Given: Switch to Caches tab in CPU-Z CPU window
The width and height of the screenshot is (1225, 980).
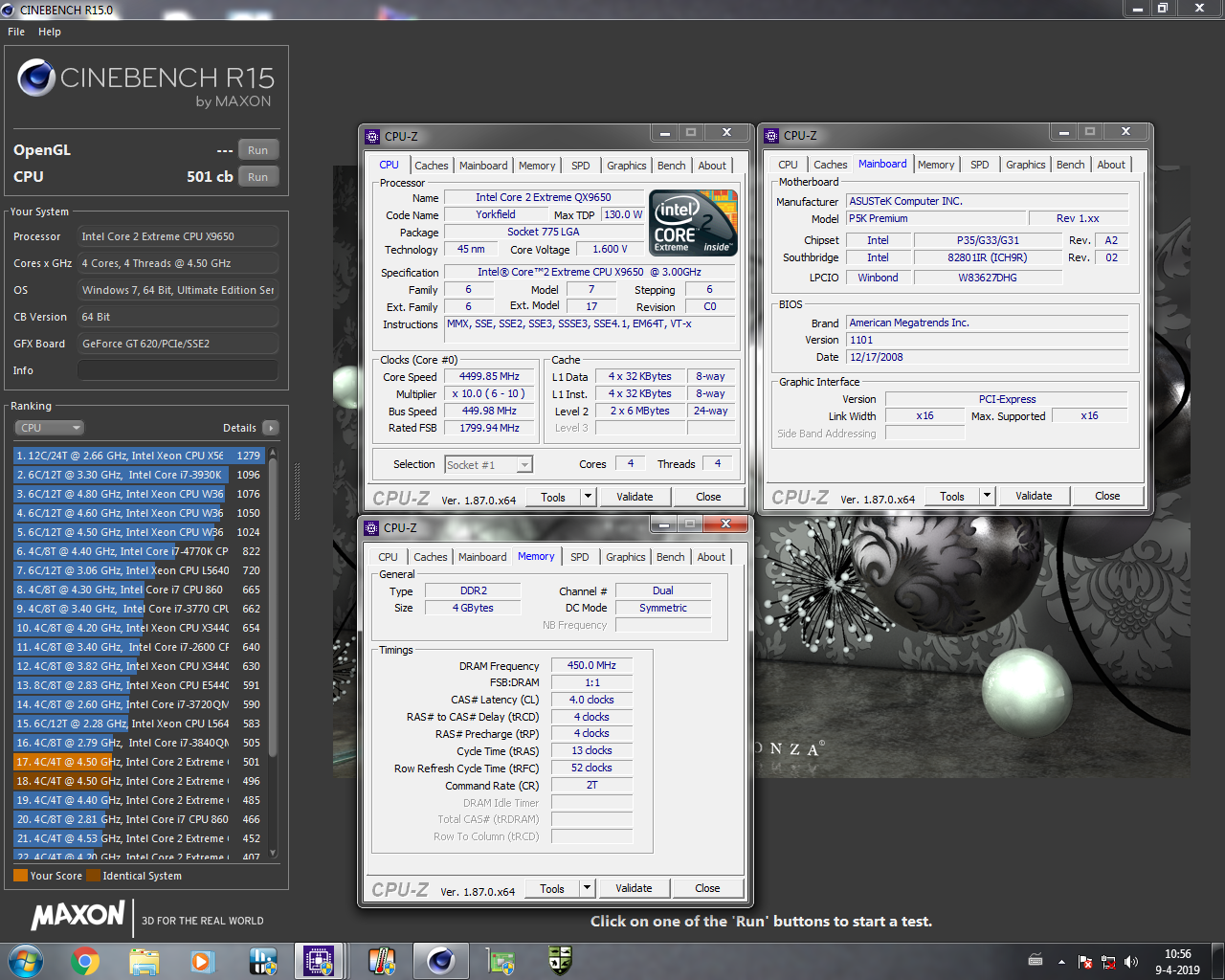Looking at the screenshot, I should click(432, 166).
